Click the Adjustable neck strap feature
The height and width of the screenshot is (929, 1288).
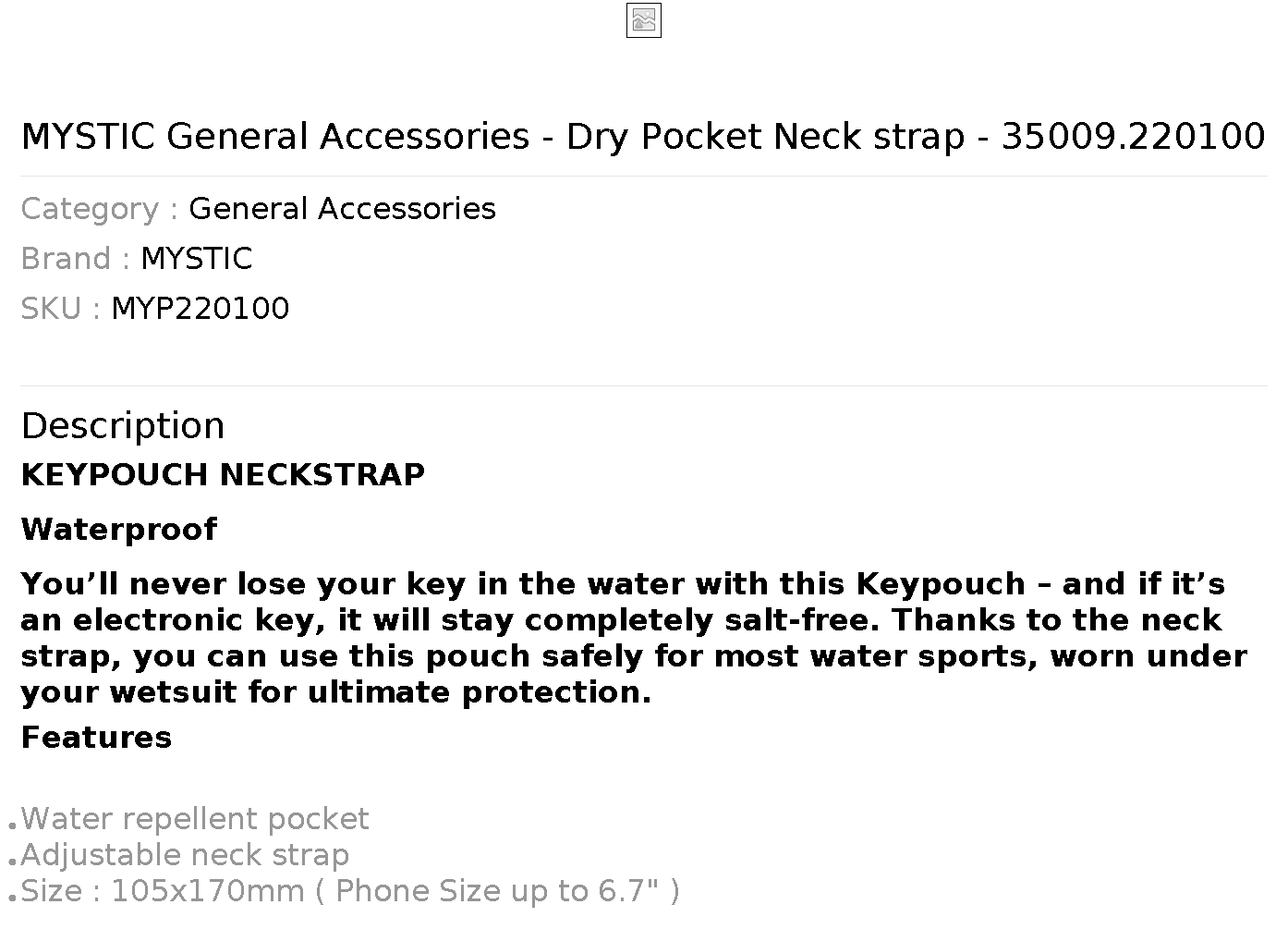point(185,855)
